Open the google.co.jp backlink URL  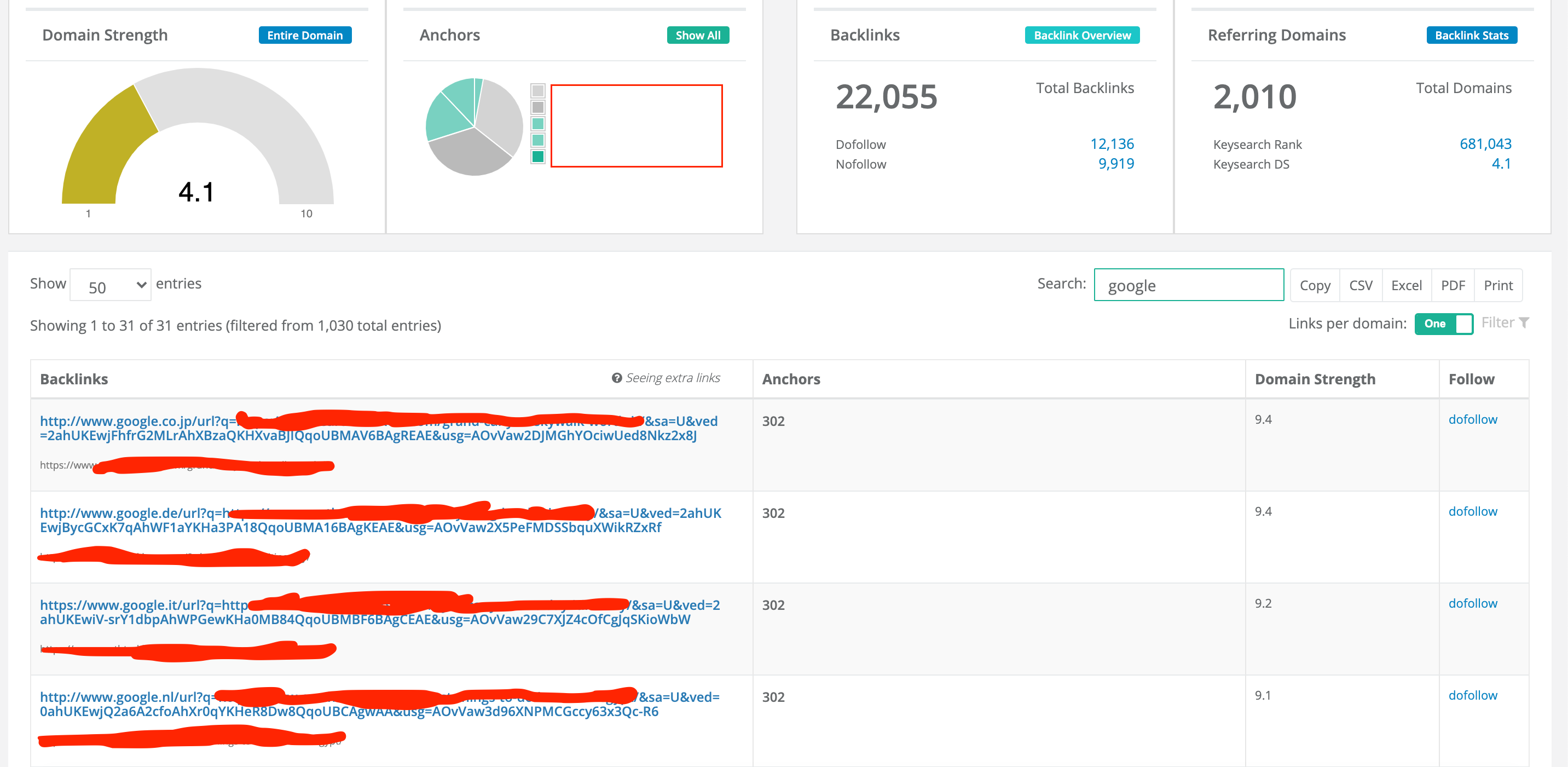pyautogui.click(x=379, y=428)
